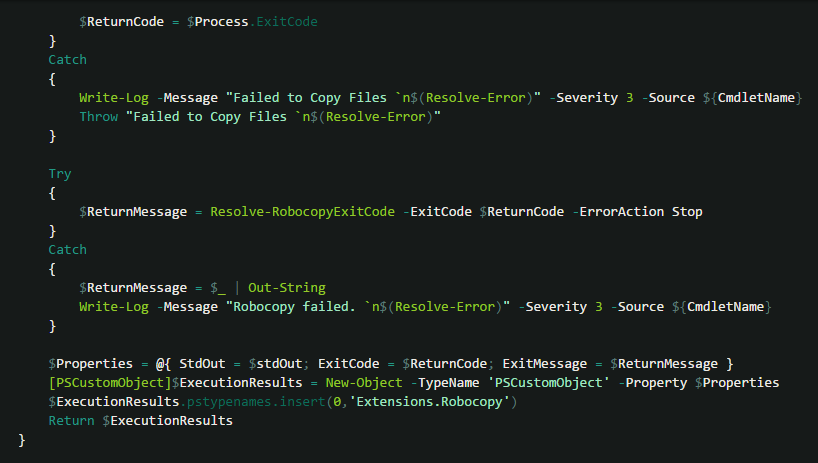The width and height of the screenshot is (818, 463).
Task: Click the New-Object cmdlet
Action: (x=364, y=383)
